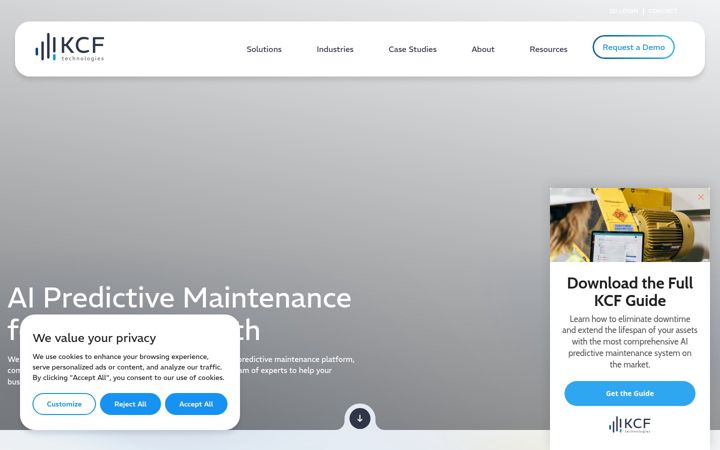The width and height of the screenshot is (720, 450).
Task: Open the About menu
Action: coord(483,49)
